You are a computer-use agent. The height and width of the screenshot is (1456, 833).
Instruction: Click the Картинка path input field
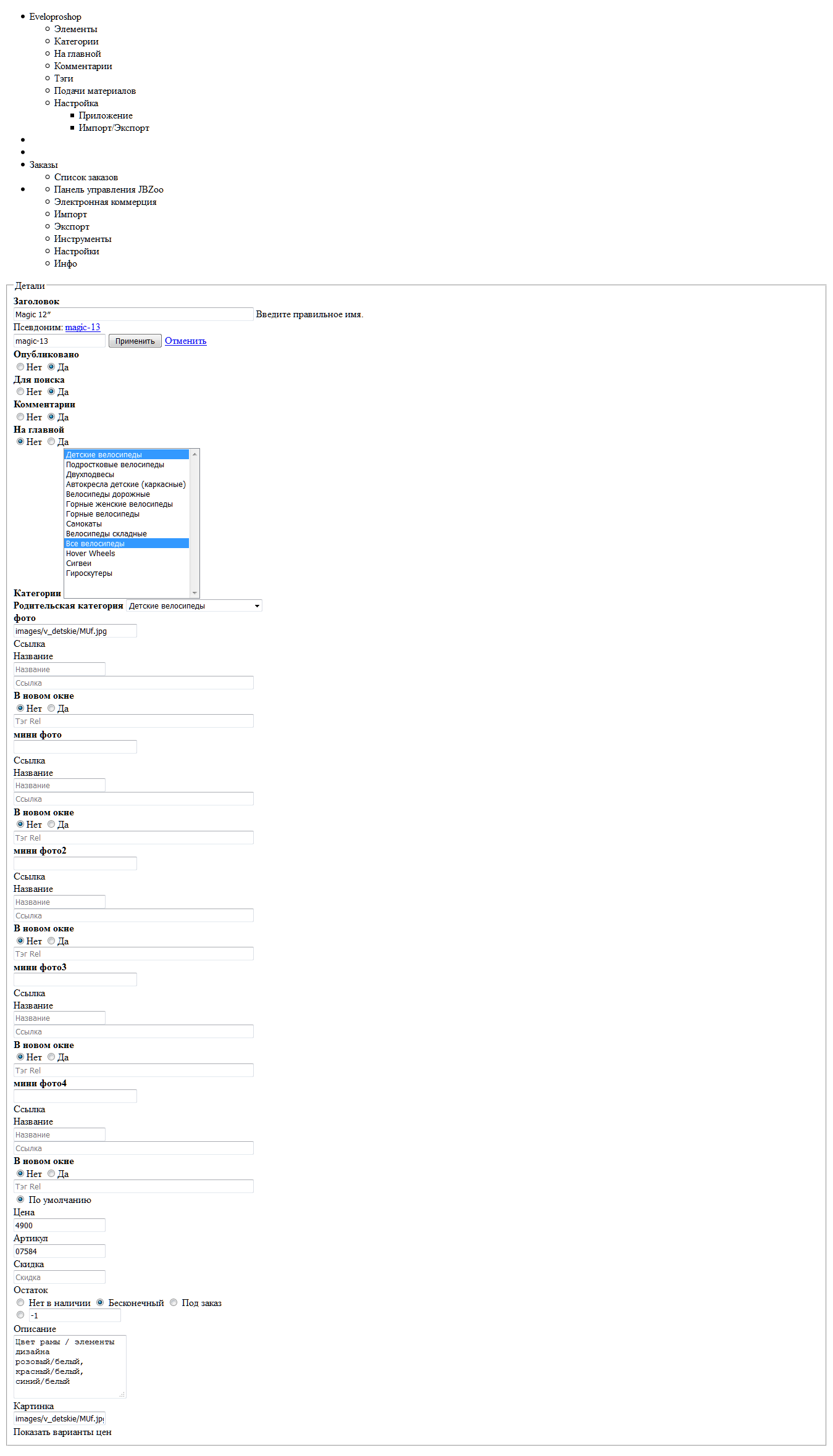[59, 1418]
